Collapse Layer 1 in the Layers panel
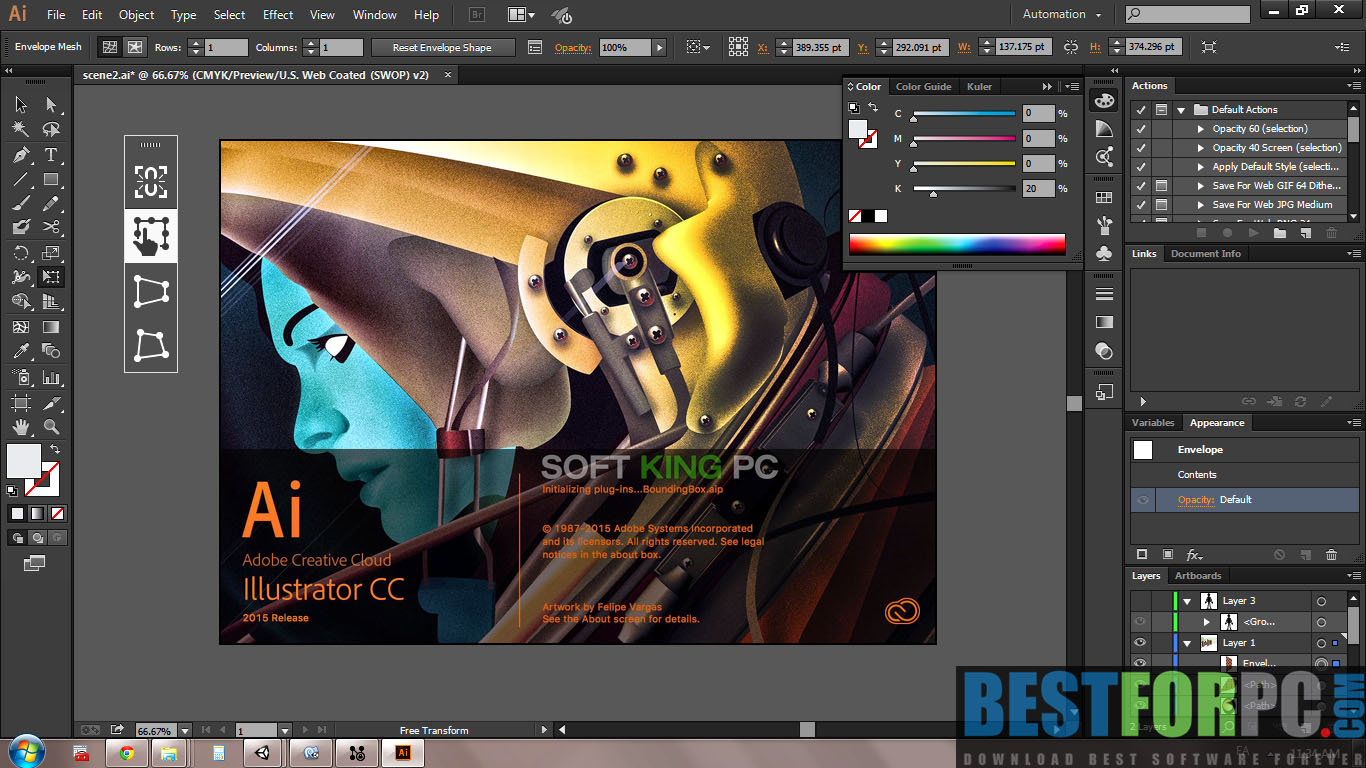This screenshot has height=768, width=1366. [1187, 643]
